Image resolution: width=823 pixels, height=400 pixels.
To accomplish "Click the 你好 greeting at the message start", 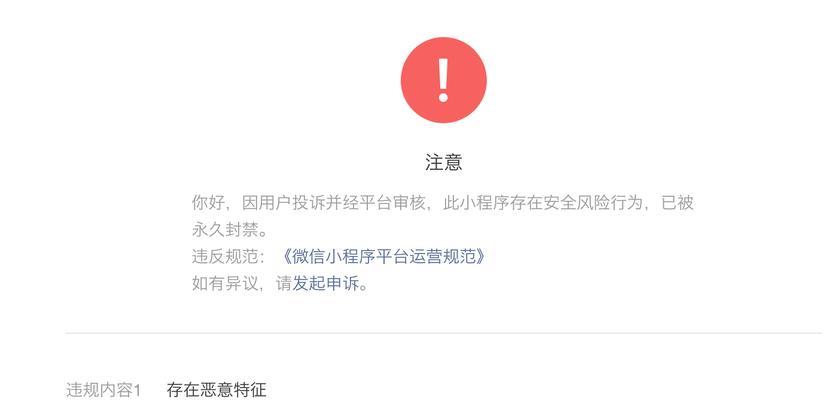I will pyautogui.click(x=208, y=202).
